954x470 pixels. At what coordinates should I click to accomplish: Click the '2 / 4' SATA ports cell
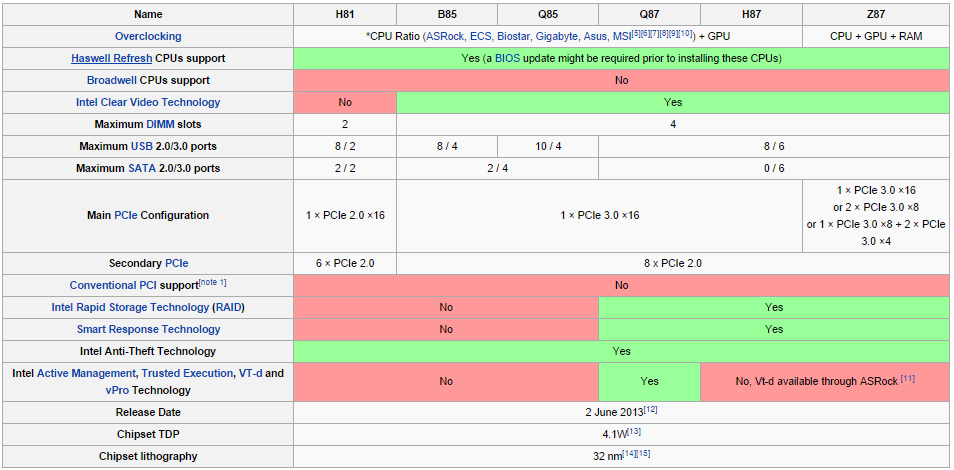[498, 168]
